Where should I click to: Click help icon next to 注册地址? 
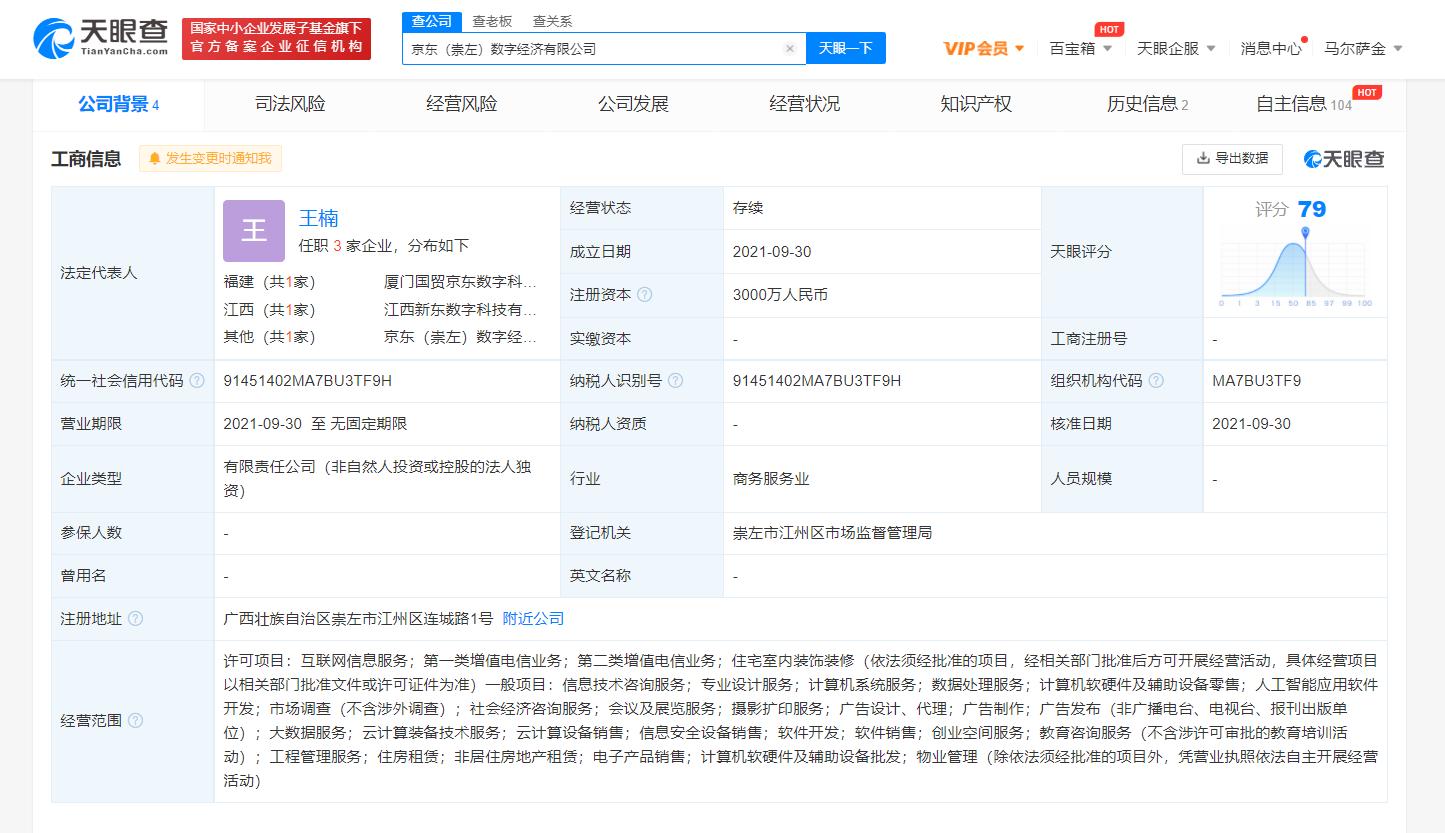(136, 619)
